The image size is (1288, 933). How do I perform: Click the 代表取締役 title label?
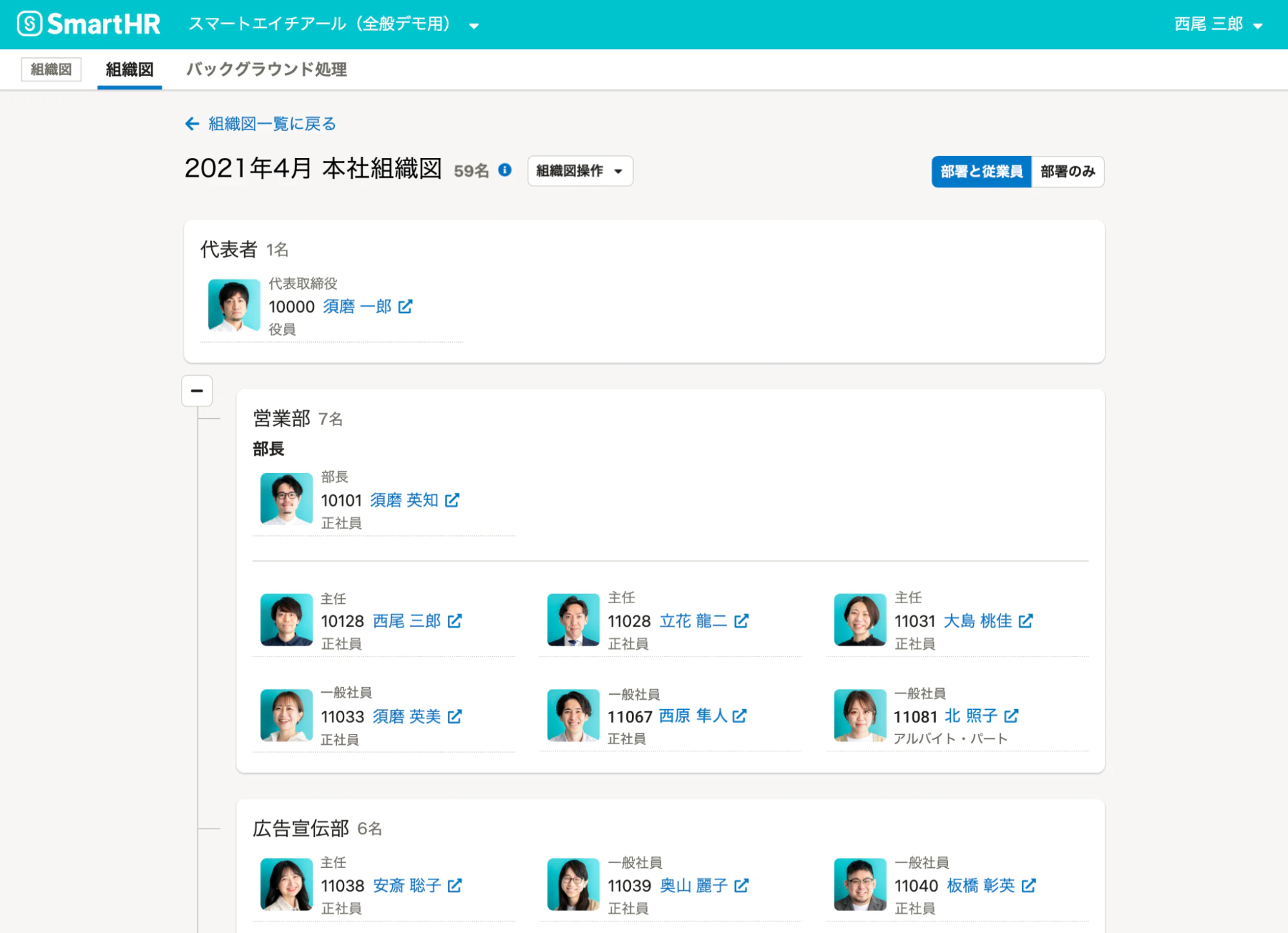303,284
